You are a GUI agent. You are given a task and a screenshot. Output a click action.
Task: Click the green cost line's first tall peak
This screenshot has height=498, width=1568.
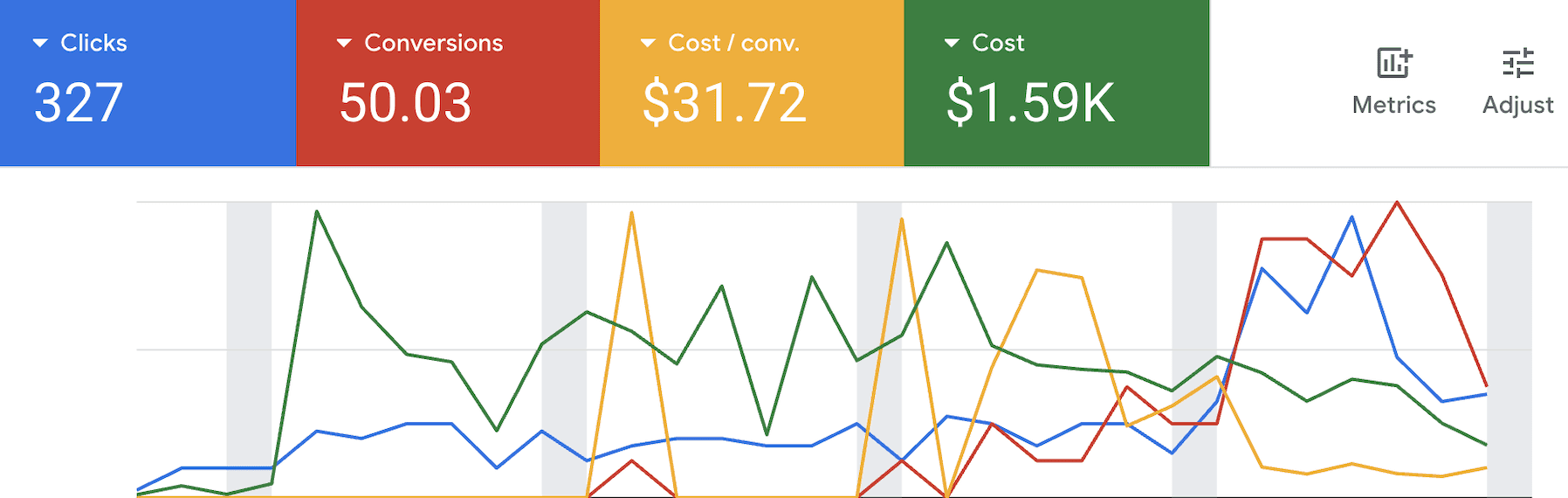pos(317,211)
